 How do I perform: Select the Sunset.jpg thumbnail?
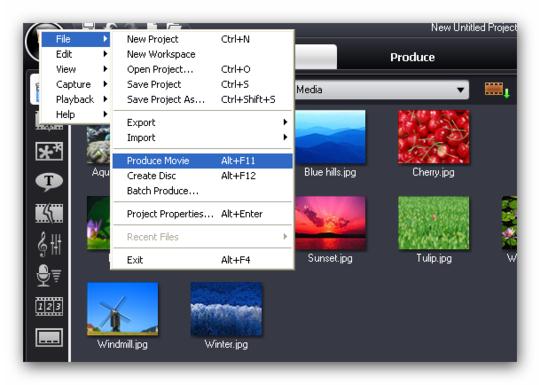pos(330,223)
